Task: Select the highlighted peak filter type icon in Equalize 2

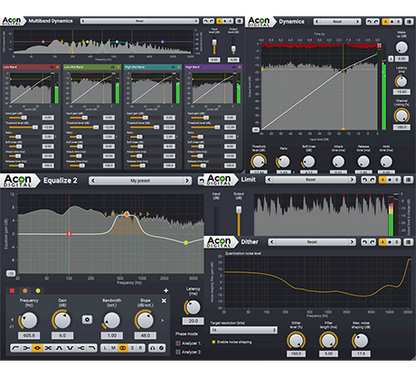Action: click(37, 348)
